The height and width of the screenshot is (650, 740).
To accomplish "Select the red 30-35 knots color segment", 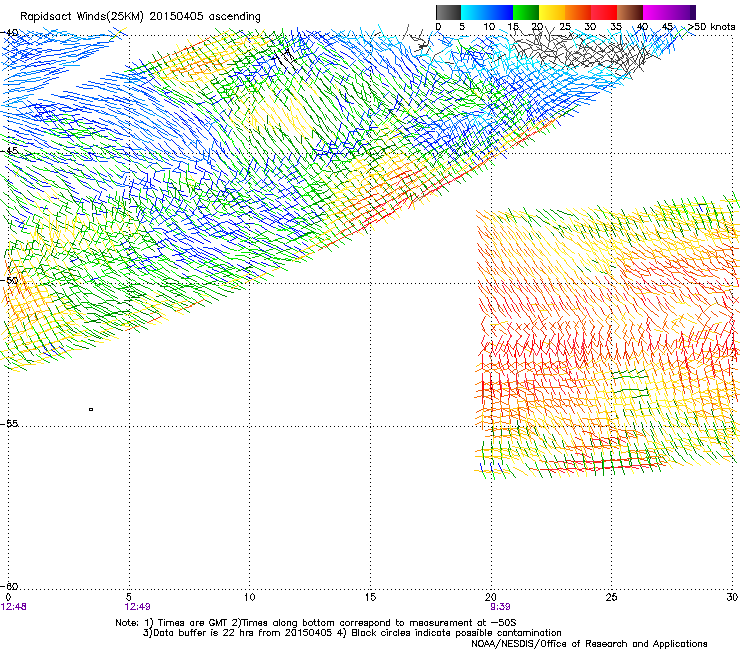I will pyautogui.click(x=604, y=12).
